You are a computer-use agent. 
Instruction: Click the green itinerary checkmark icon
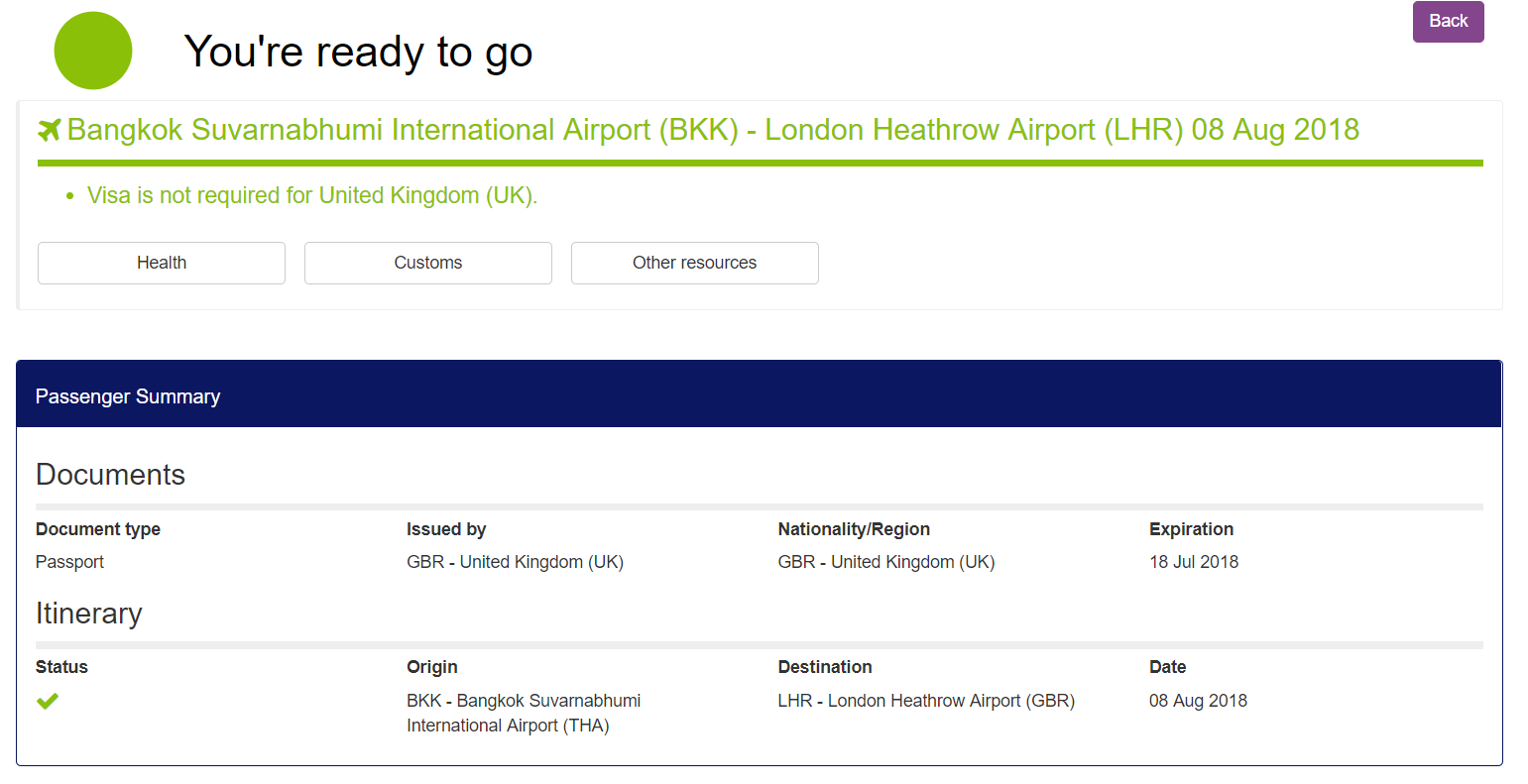coord(48,701)
